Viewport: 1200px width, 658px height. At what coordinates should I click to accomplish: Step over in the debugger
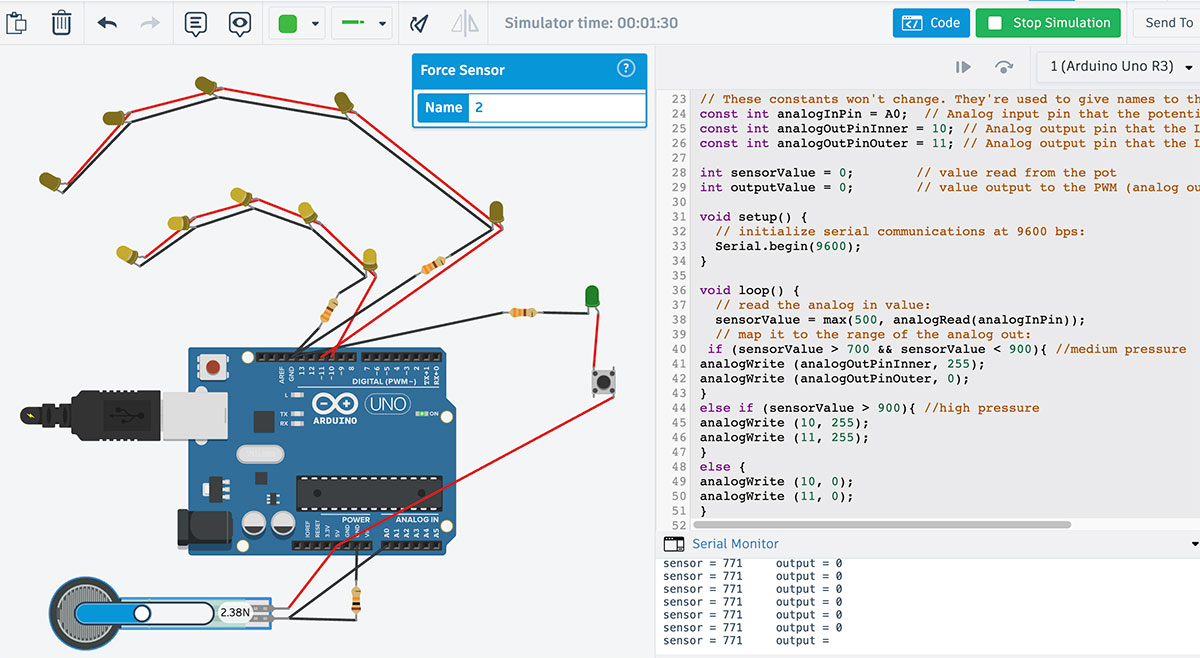1004,67
